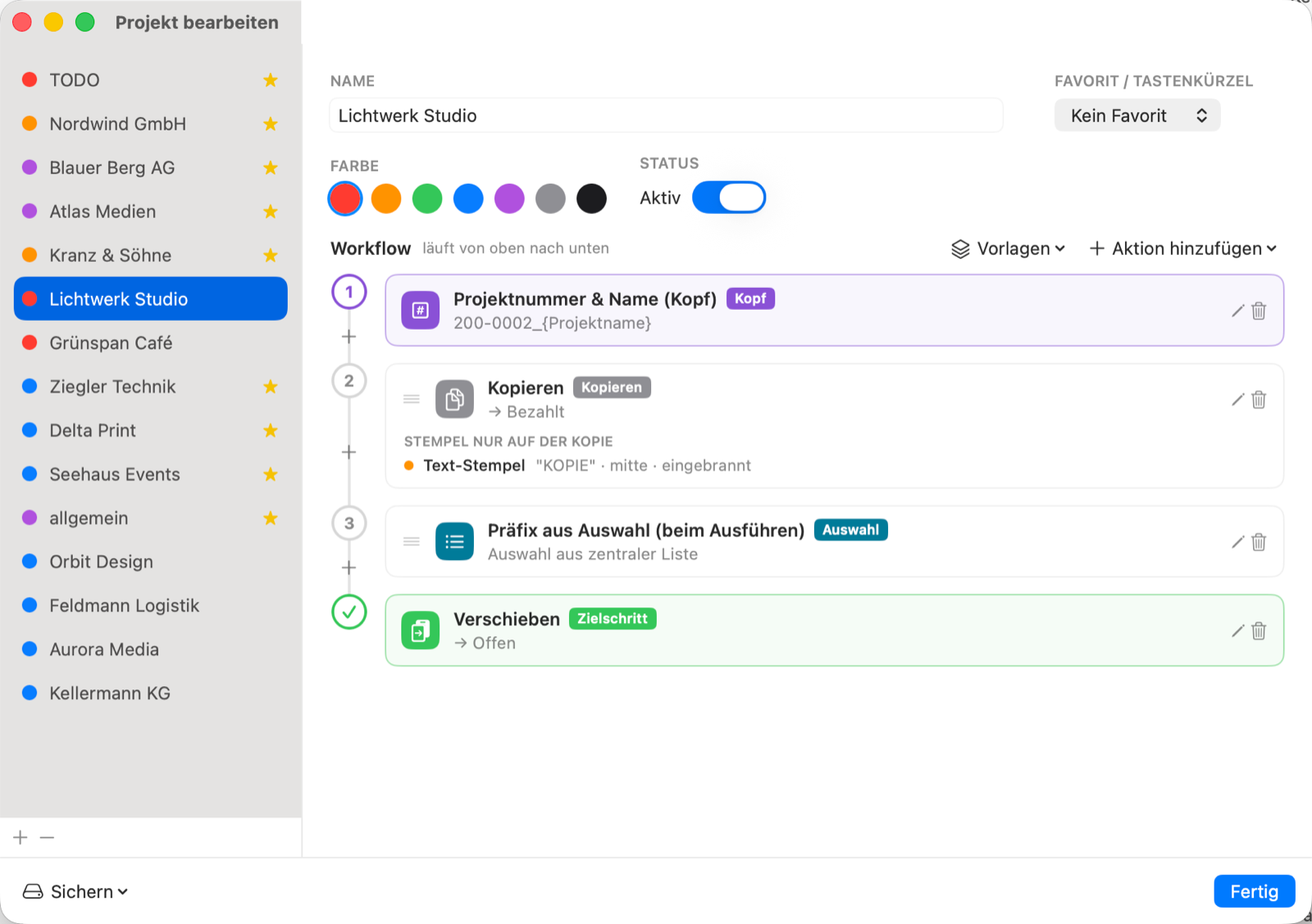Choose the black color swatch
The height and width of the screenshot is (924, 1312).
click(591, 198)
